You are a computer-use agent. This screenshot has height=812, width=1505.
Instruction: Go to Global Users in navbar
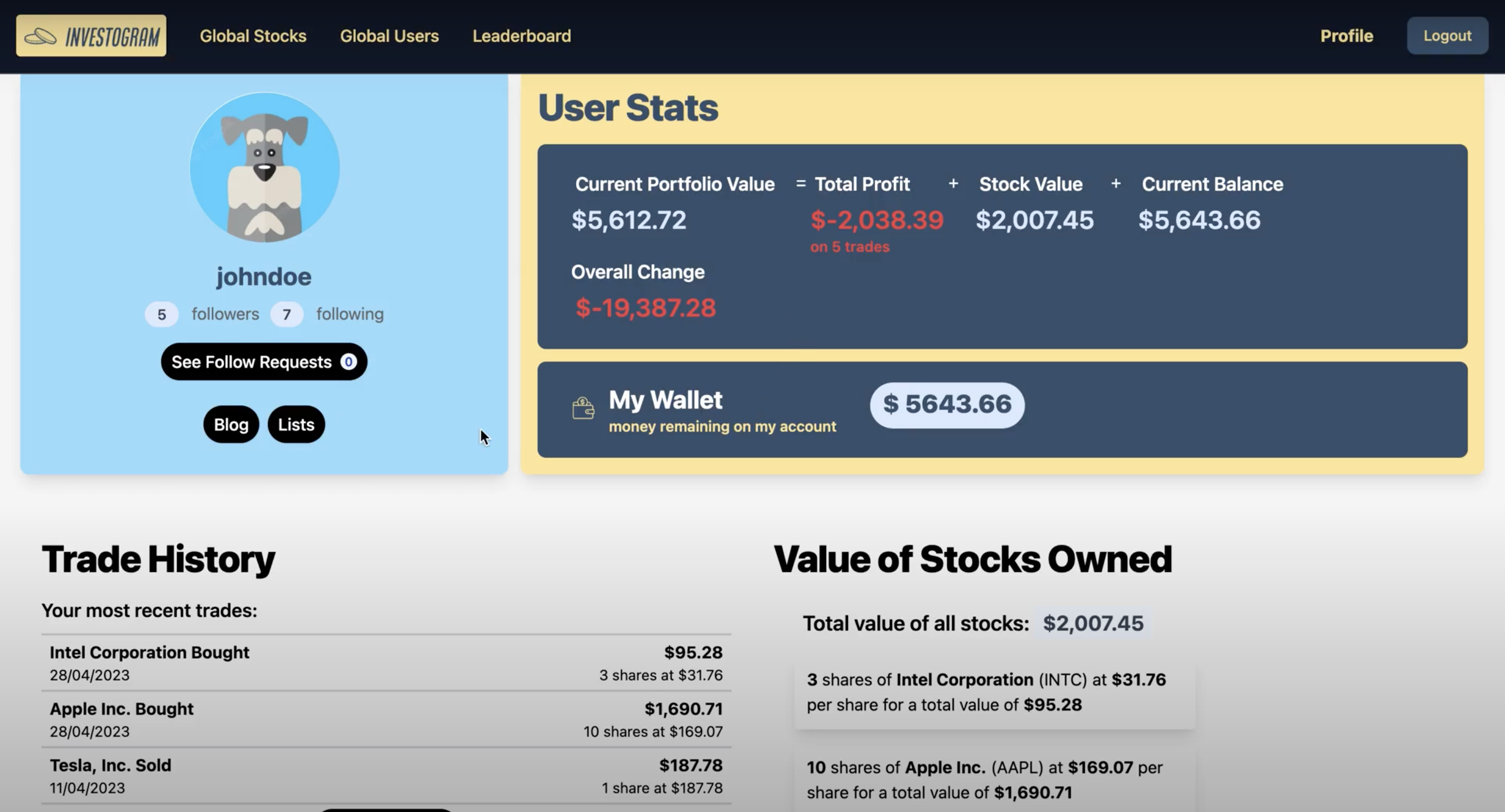pyautogui.click(x=389, y=36)
